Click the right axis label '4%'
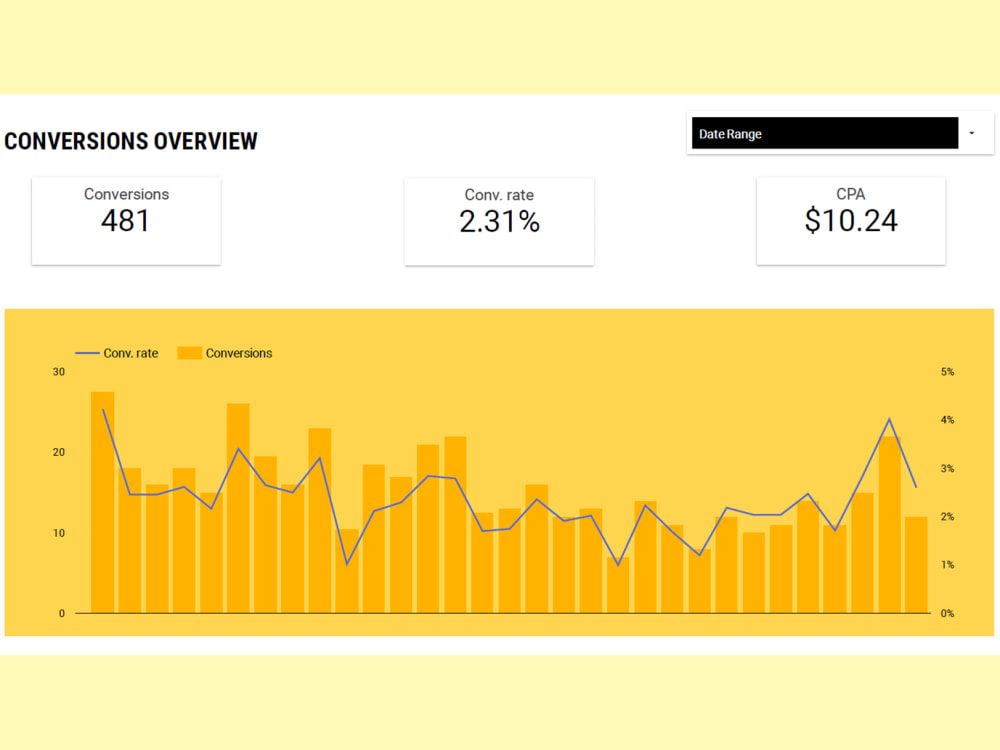 pyautogui.click(x=948, y=420)
